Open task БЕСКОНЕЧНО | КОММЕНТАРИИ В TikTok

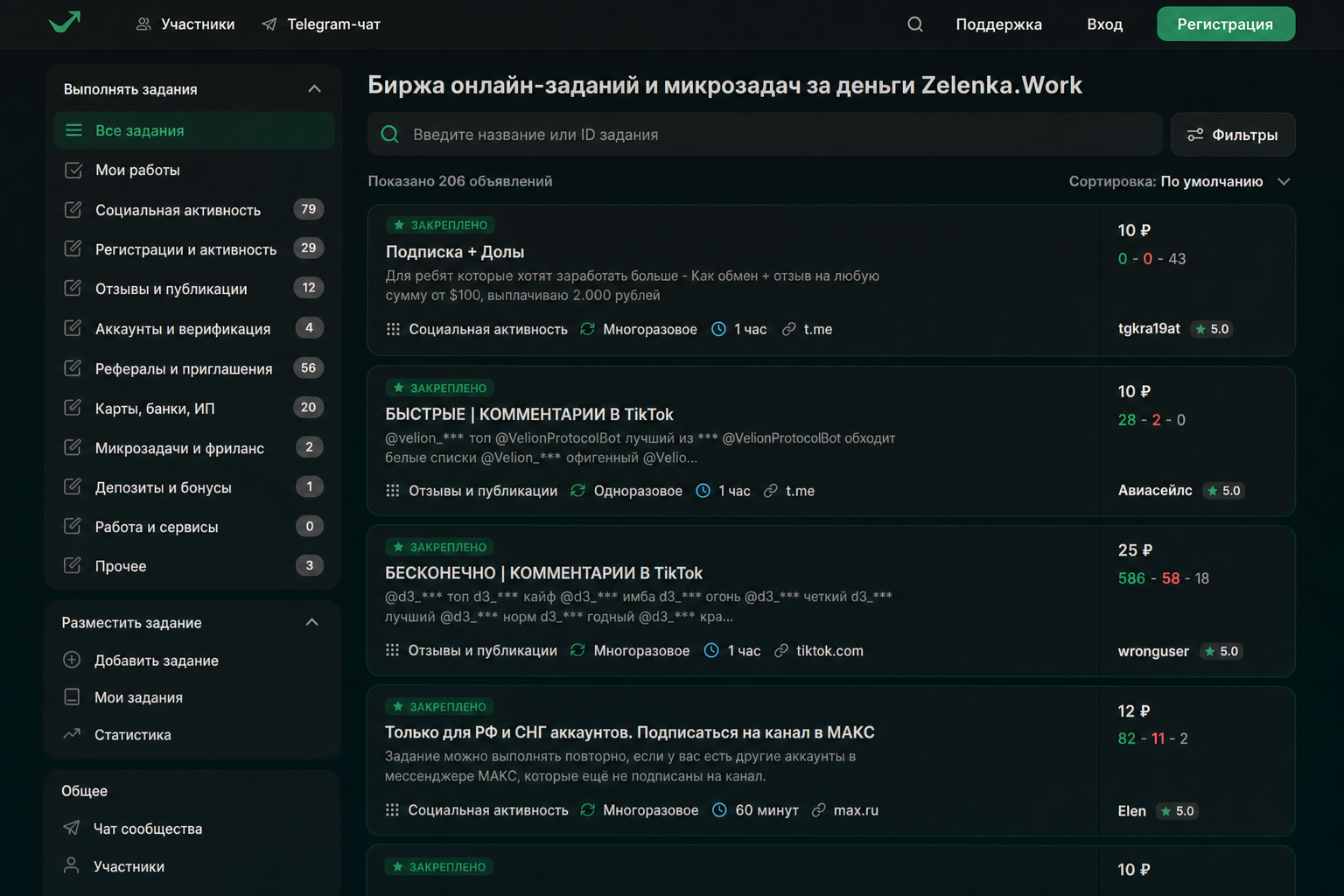click(x=544, y=573)
